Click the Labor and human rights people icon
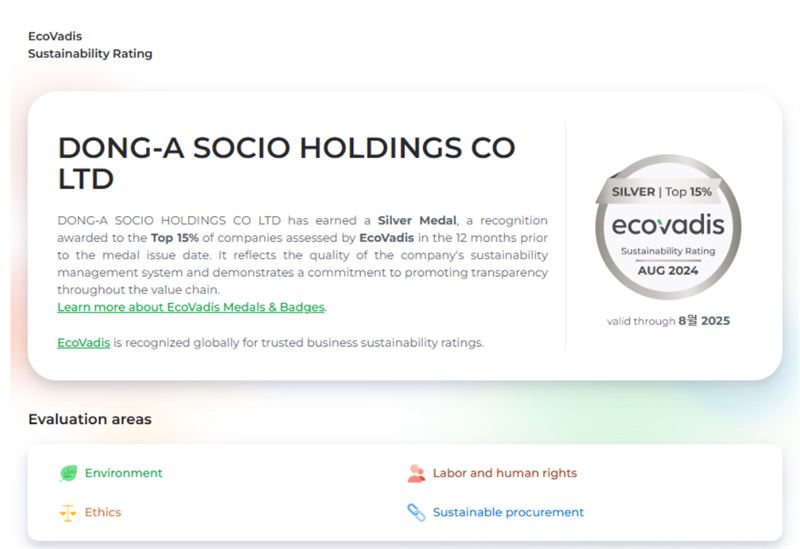The height and width of the screenshot is (549, 800). 416,473
